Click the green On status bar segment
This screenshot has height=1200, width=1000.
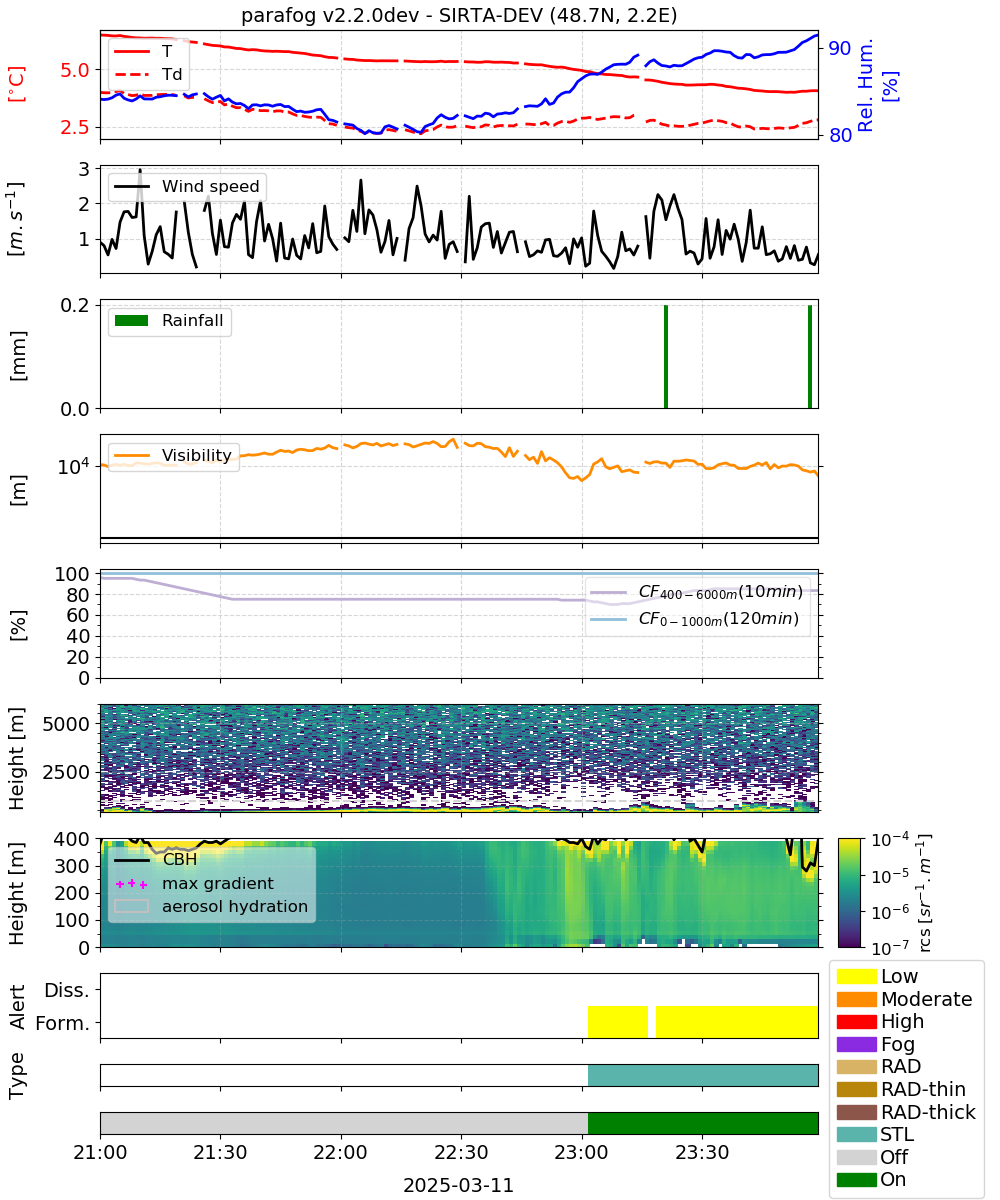[x=703, y=1123]
